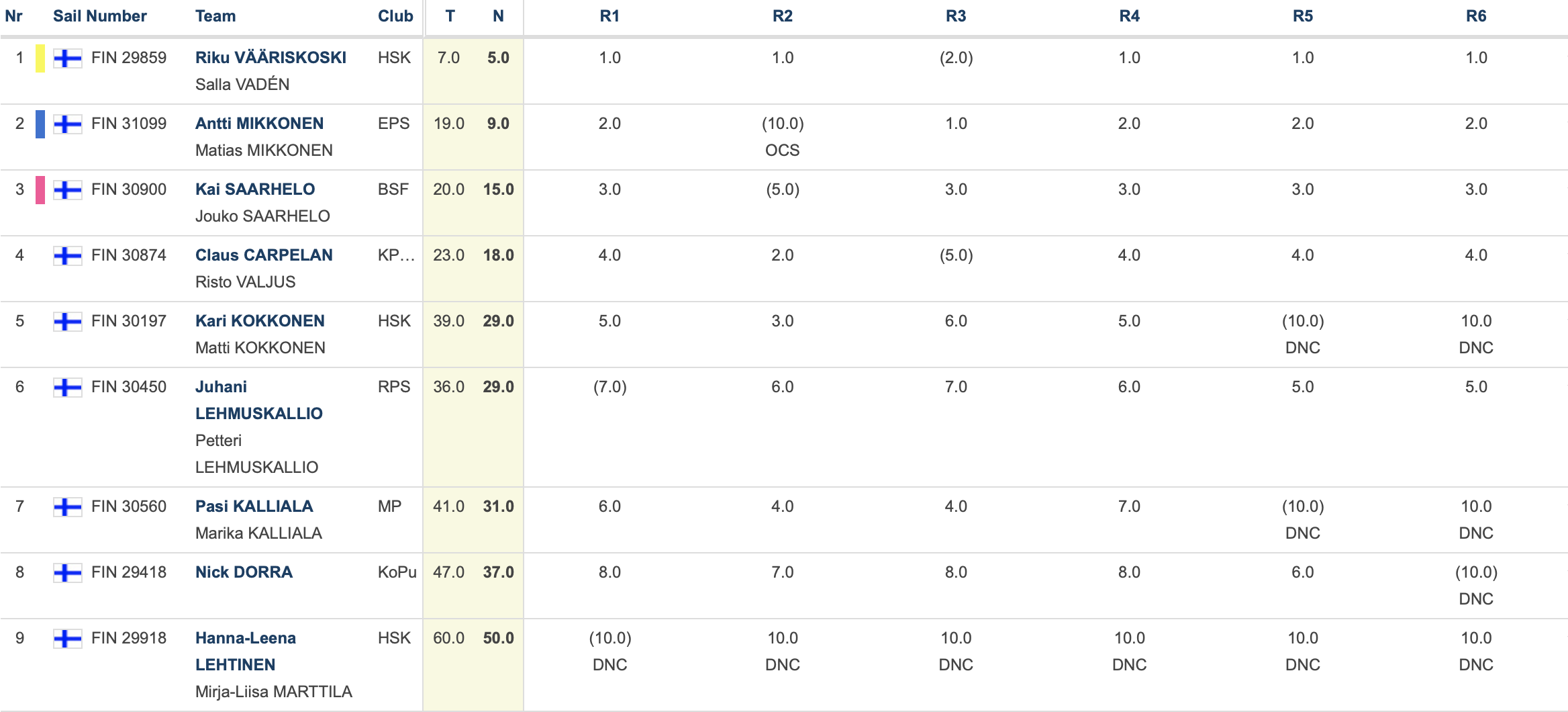Open Hanna-Leena LEHTINEN team link

point(246,652)
